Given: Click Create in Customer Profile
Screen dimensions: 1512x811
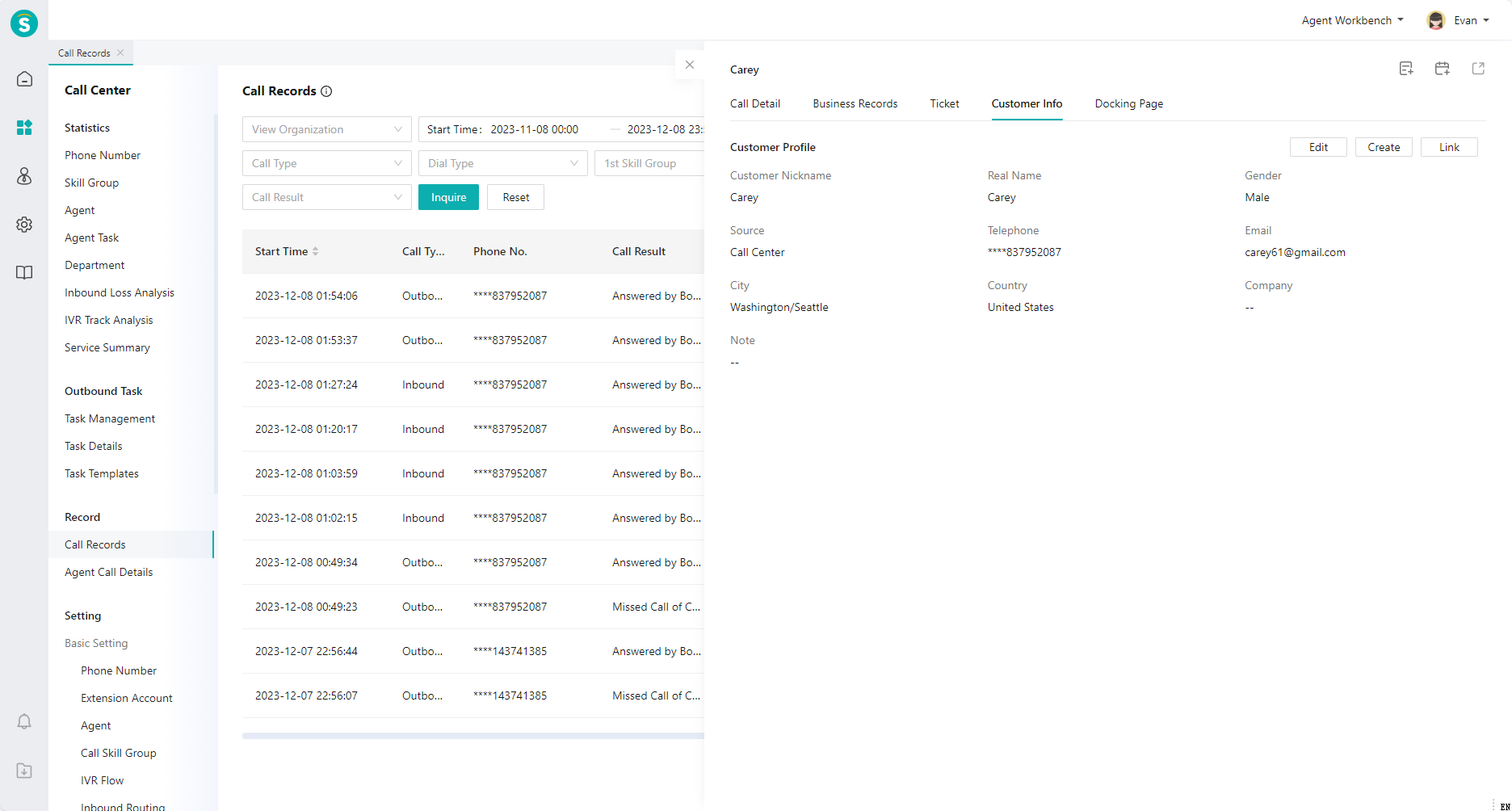Looking at the screenshot, I should pos(1384,147).
